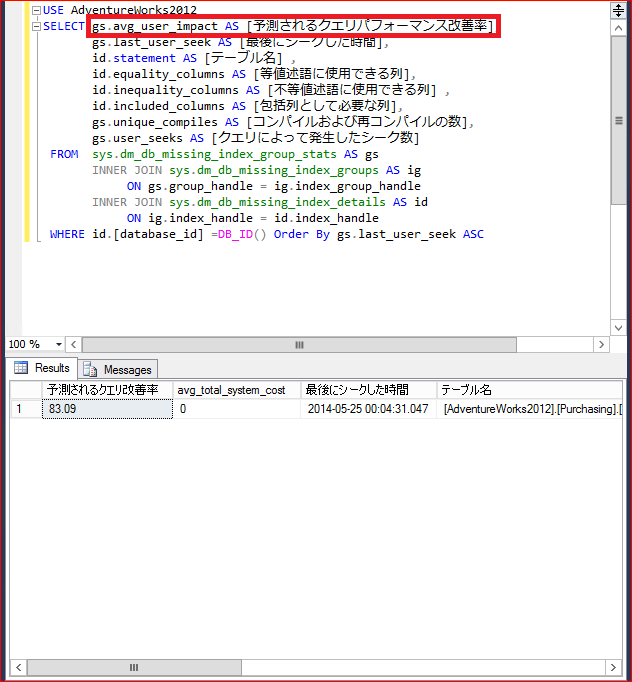The width and height of the screenshot is (632, 682).
Task: Click gs.last_user_seek in the select list
Action: (x=151, y=43)
